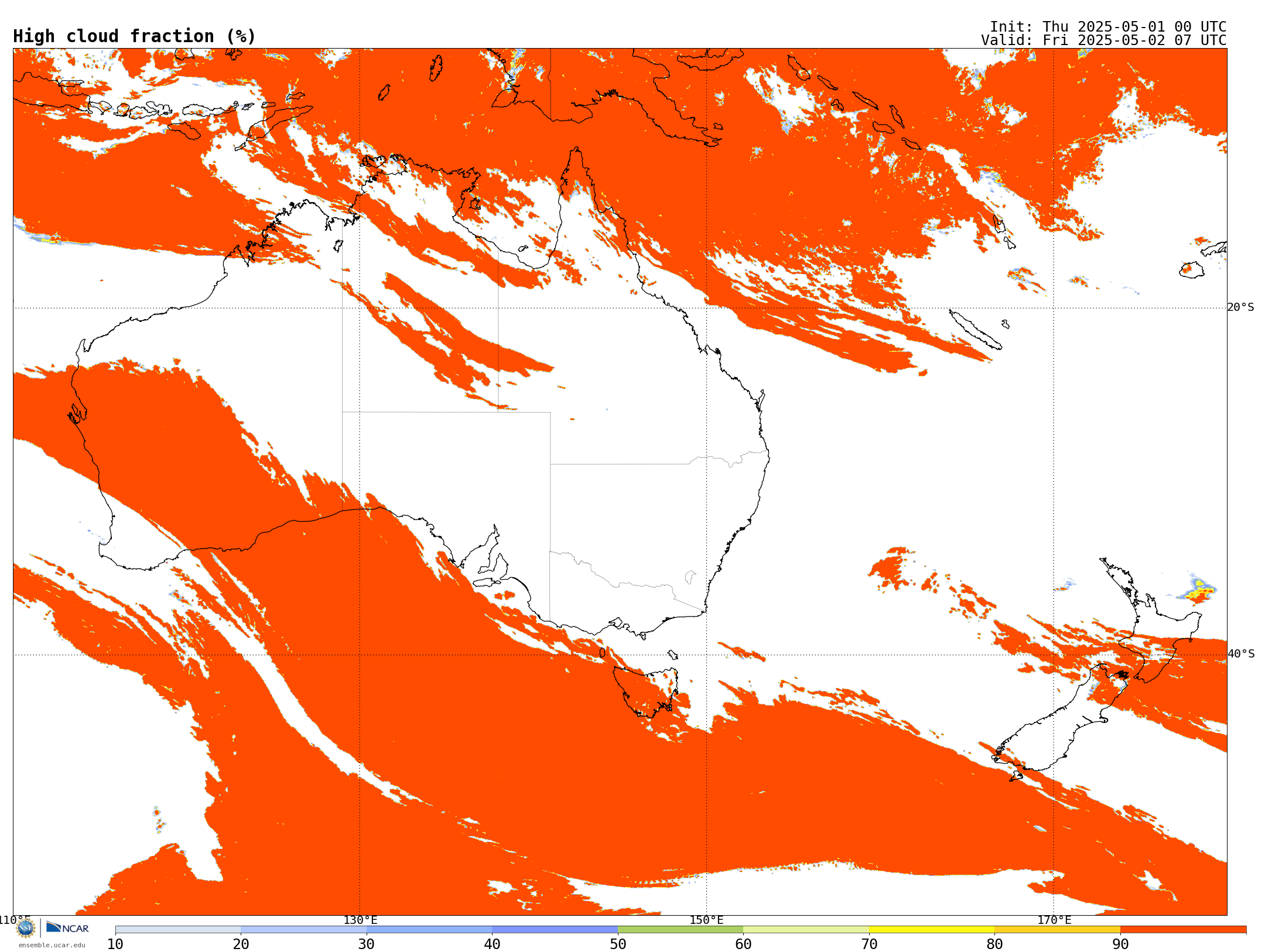Pick the light blue 20–30 colorbar segment

coord(303,930)
